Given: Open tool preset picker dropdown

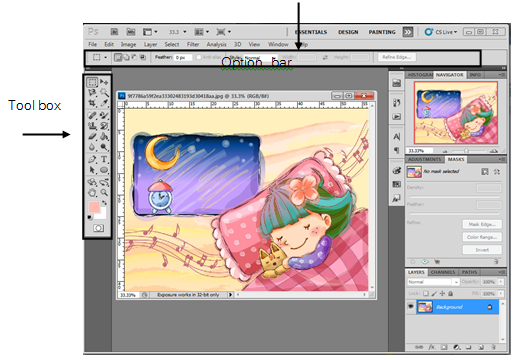Looking at the screenshot, I should pos(106,57).
